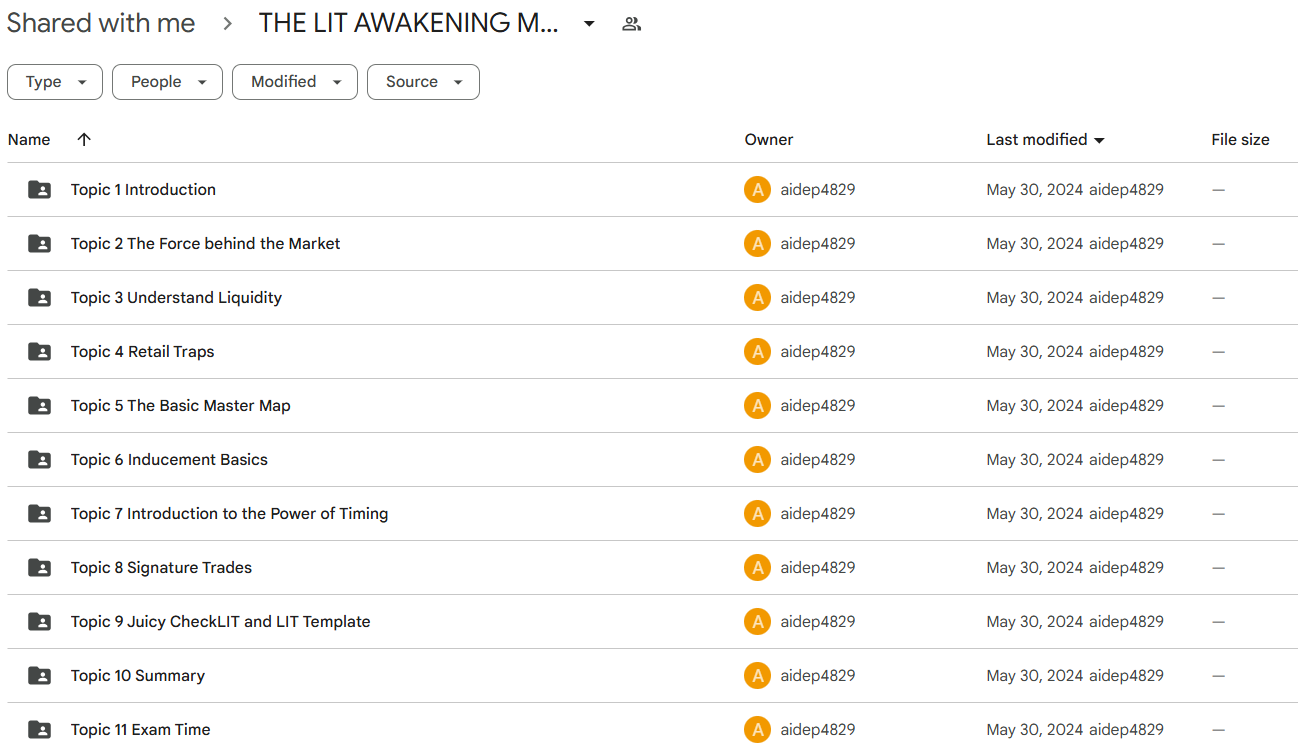The image size is (1298, 756).
Task: Click the May 30, 2024 date in Topic 11 row
Action: (1035, 729)
